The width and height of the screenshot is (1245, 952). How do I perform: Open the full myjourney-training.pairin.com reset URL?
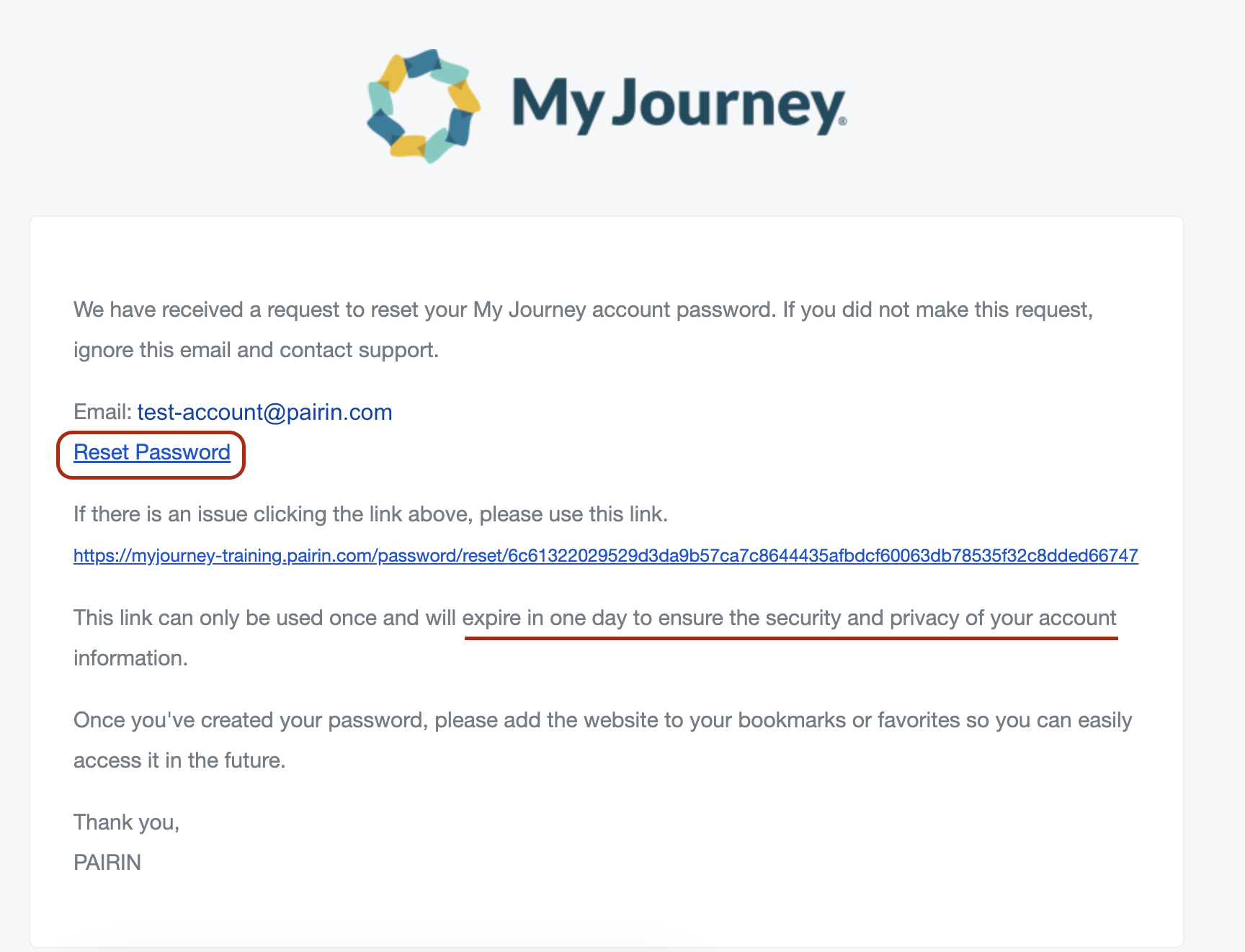pos(605,556)
